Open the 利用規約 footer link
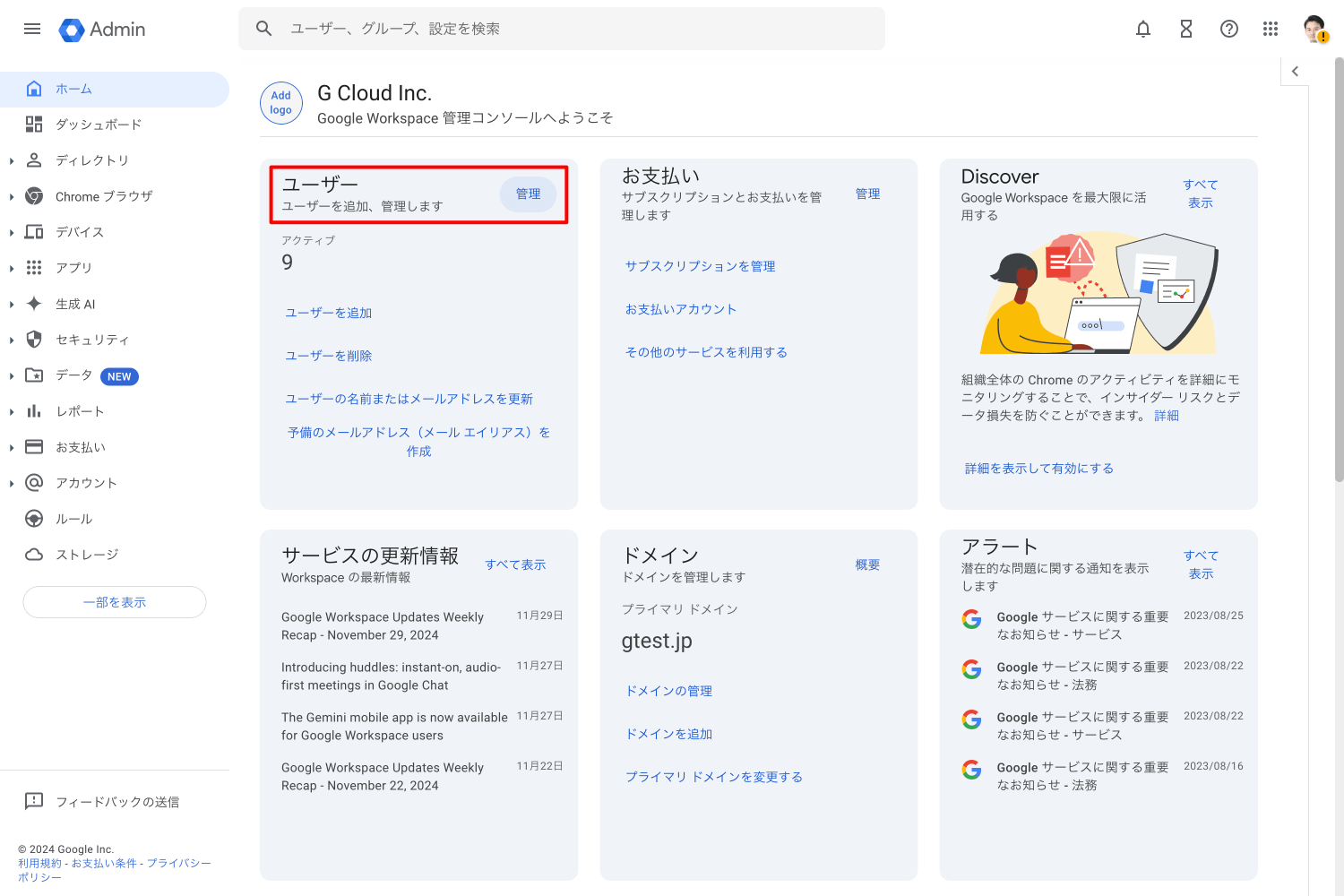 (39, 864)
